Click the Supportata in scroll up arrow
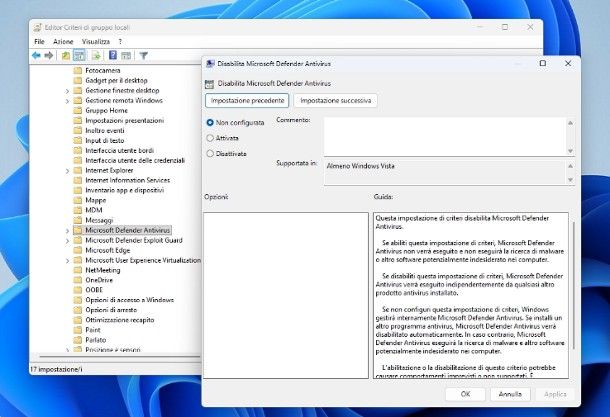The image size is (610, 417). [570, 166]
